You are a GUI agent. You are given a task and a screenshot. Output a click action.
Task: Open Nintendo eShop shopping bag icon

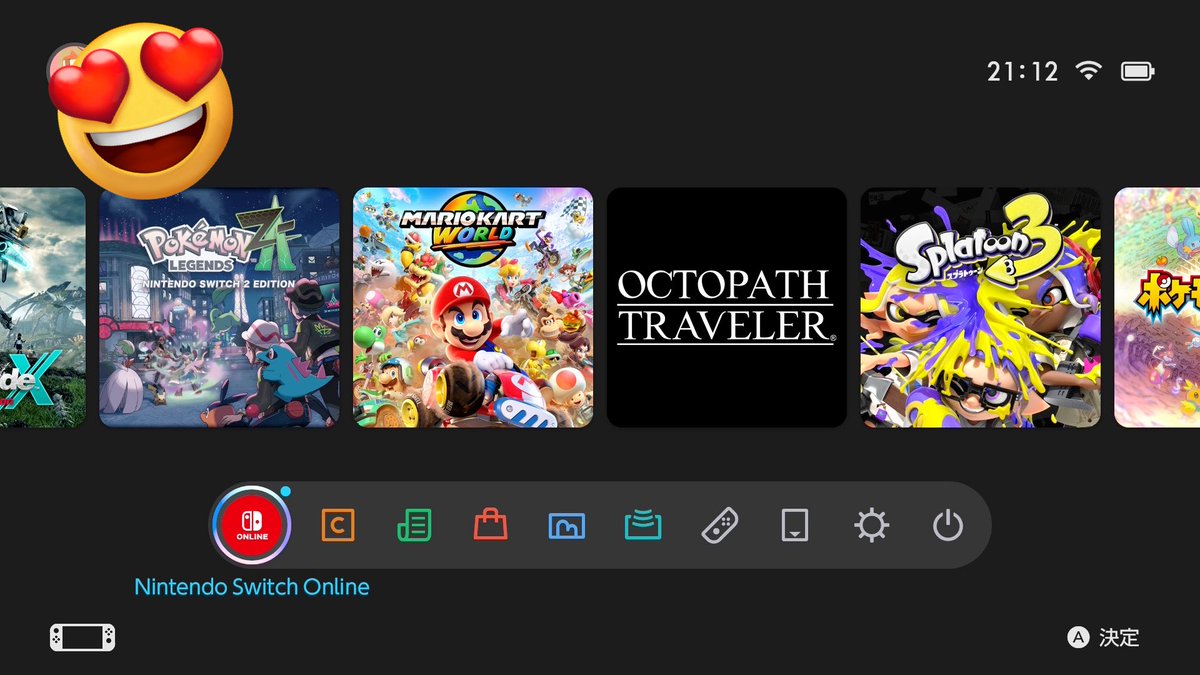point(490,525)
